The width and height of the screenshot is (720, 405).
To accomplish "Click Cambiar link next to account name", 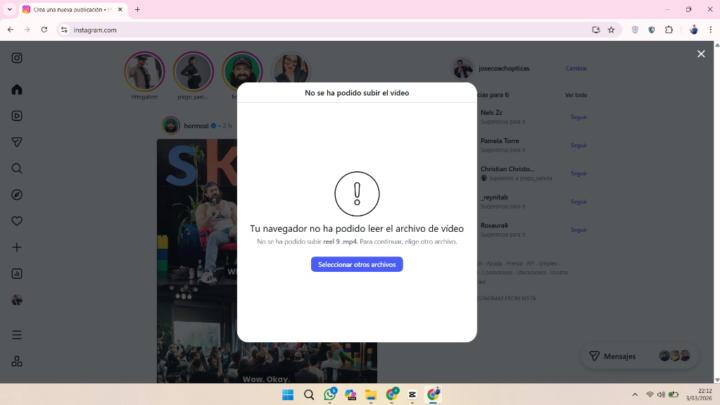I will click(x=576, y=68).
